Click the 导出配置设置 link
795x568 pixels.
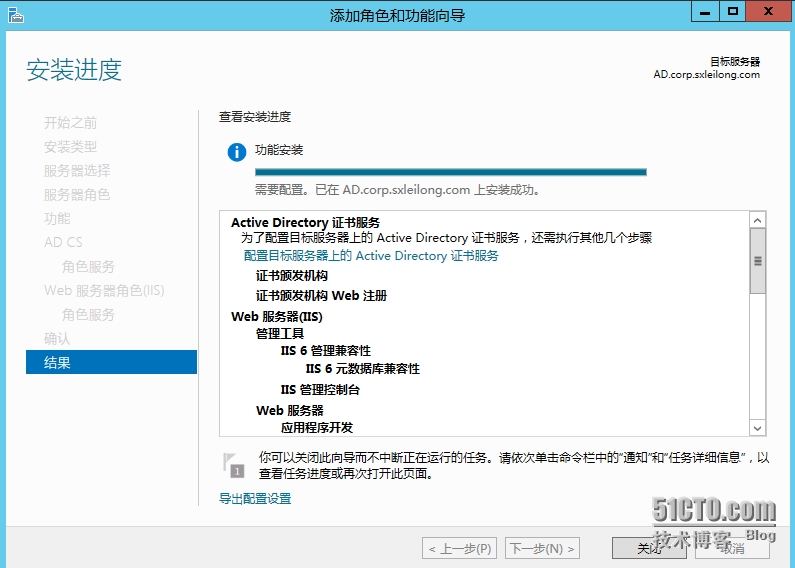(255, 499)
